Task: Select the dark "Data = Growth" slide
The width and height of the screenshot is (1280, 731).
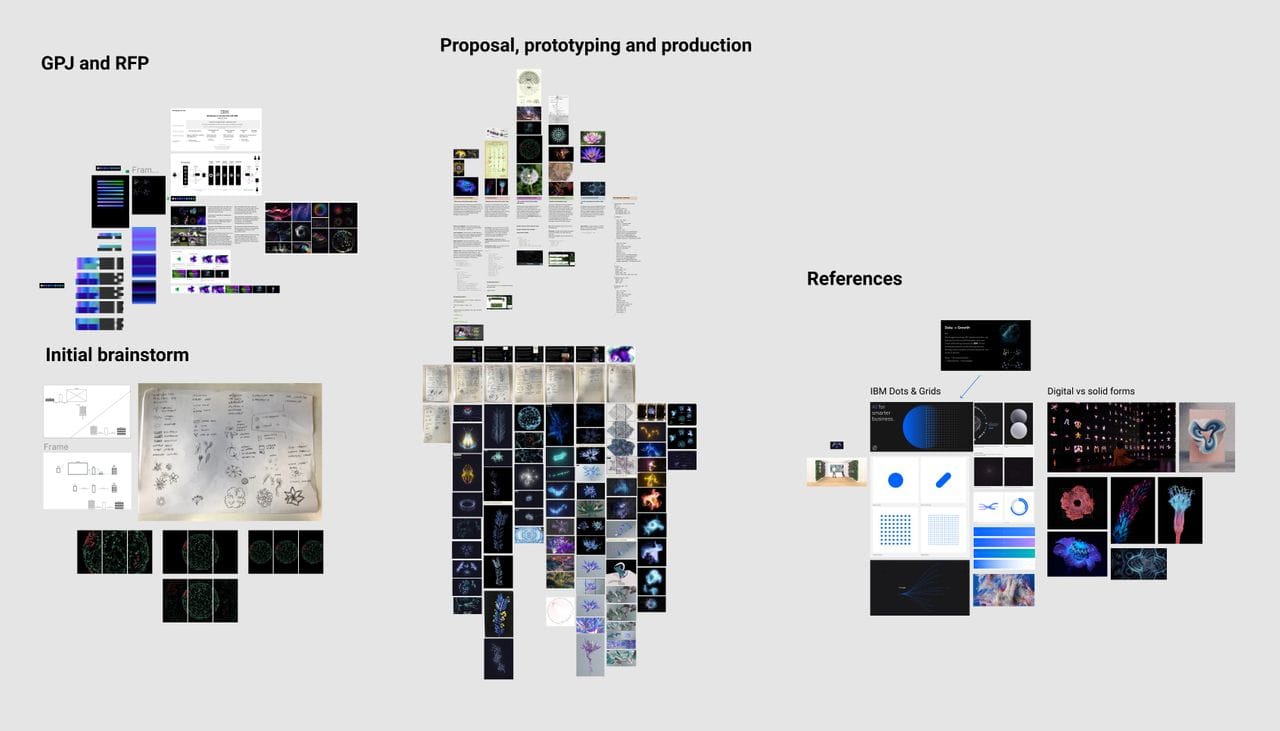Action: [x=985, y=345]
